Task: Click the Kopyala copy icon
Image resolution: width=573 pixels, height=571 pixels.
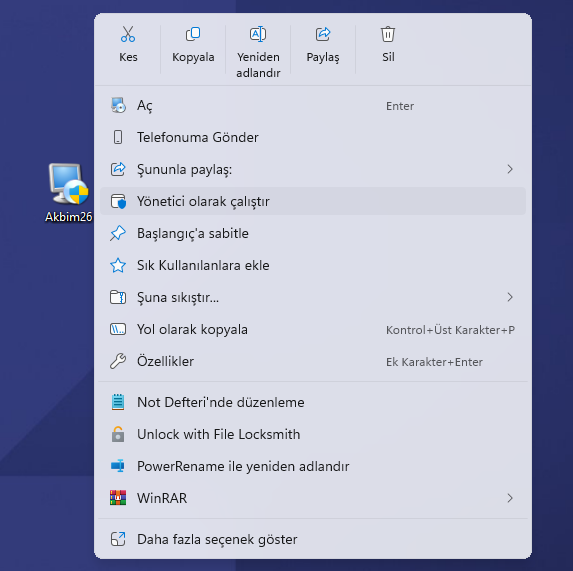Action: tap(193, 34)
